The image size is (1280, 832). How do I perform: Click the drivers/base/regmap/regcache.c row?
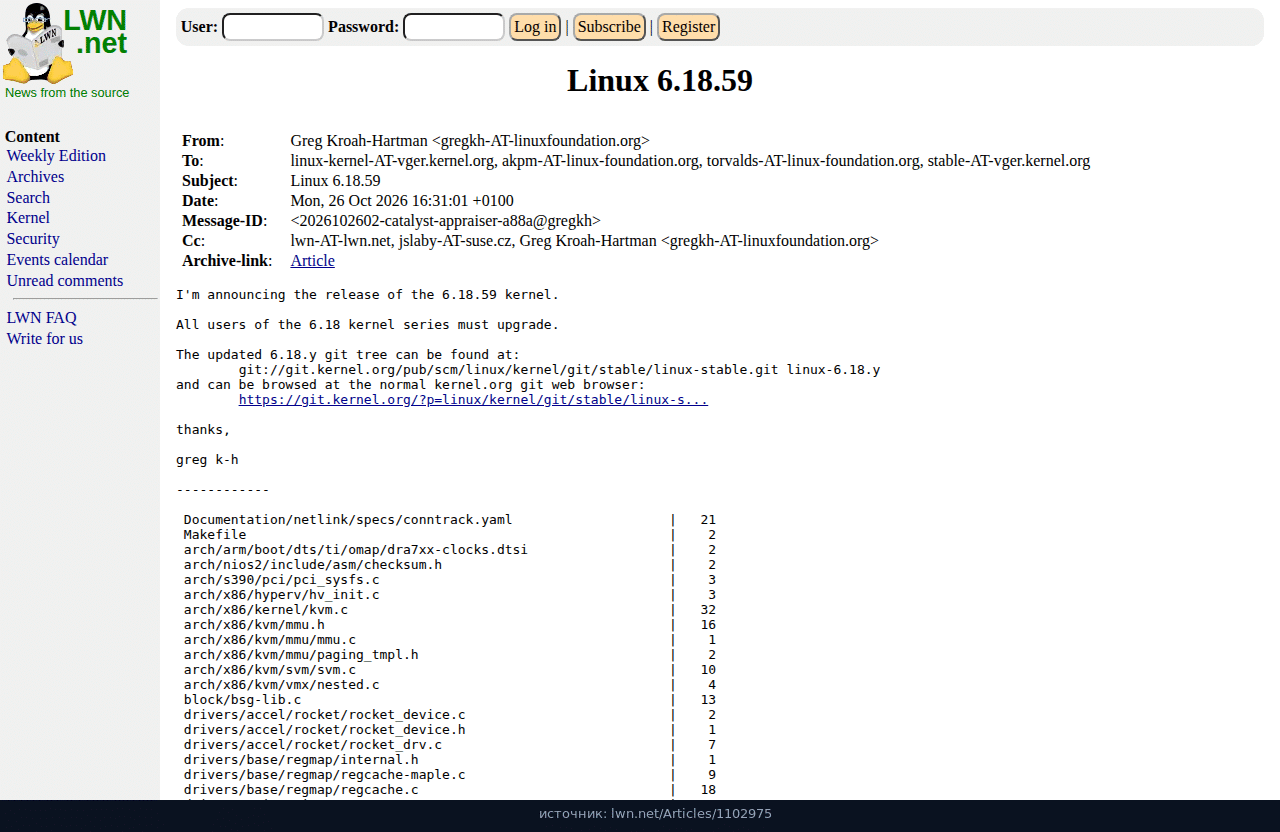pos(450,790)
